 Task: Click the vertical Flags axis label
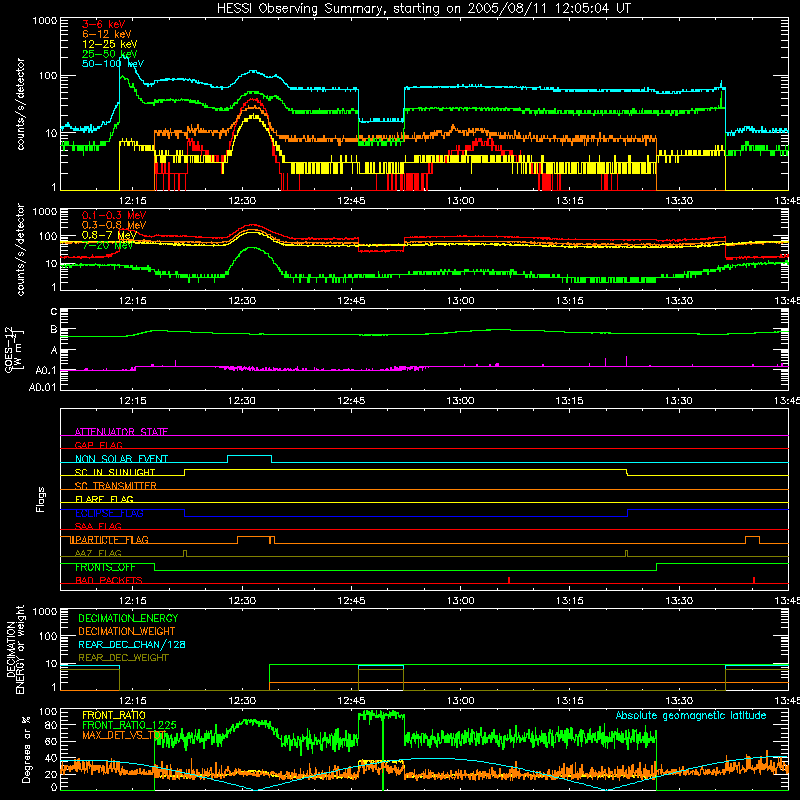[x=41, y=499]
